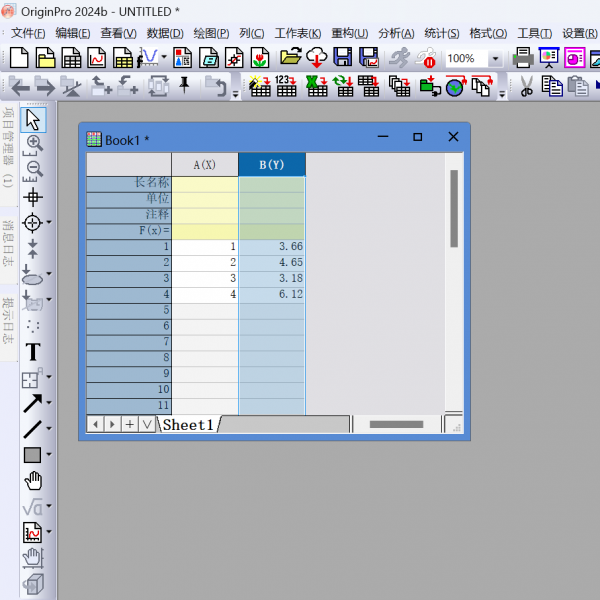This screenshot has height=600, width=600.
Task: Select the Pointer tool
Action: (33, 120)
